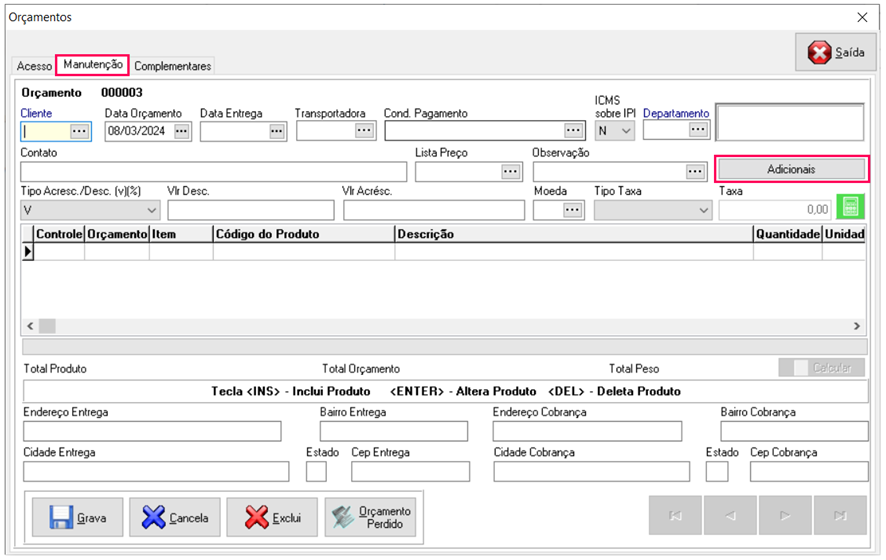The height and width of the screenshot is (560, 886).
Task: Click the Adicionais button
Action: click(x=791, y=169)
